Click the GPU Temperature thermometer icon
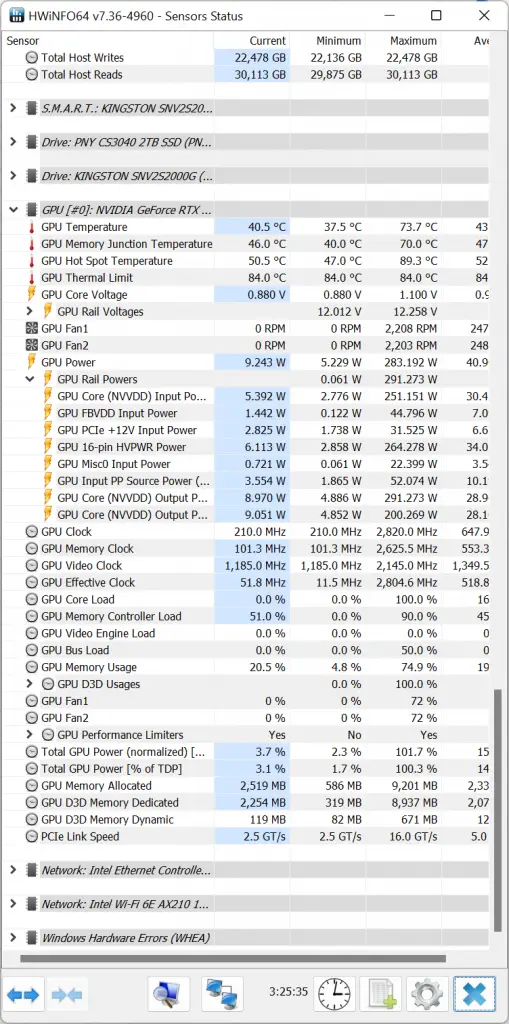509x1024 pixels. pyautogui.click(x=31, y=227)
